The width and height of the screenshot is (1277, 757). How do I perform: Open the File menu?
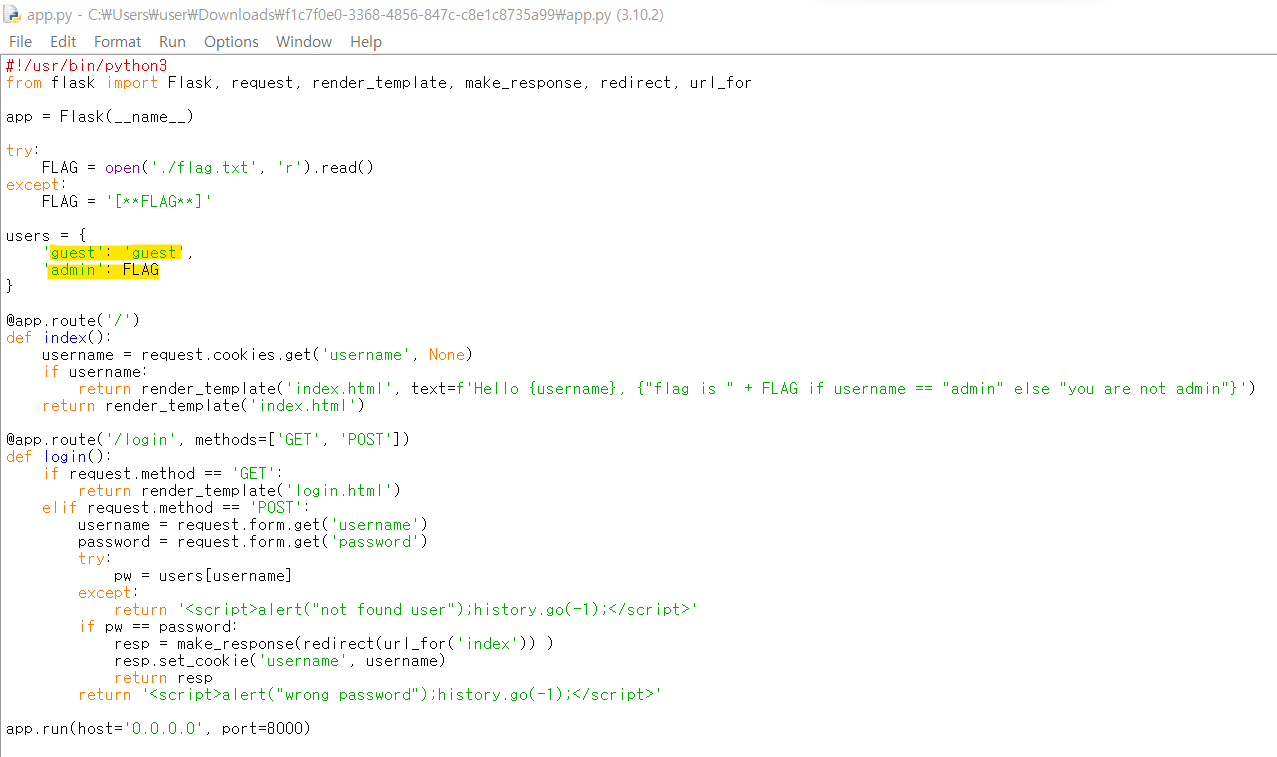[x=20, y=41]
